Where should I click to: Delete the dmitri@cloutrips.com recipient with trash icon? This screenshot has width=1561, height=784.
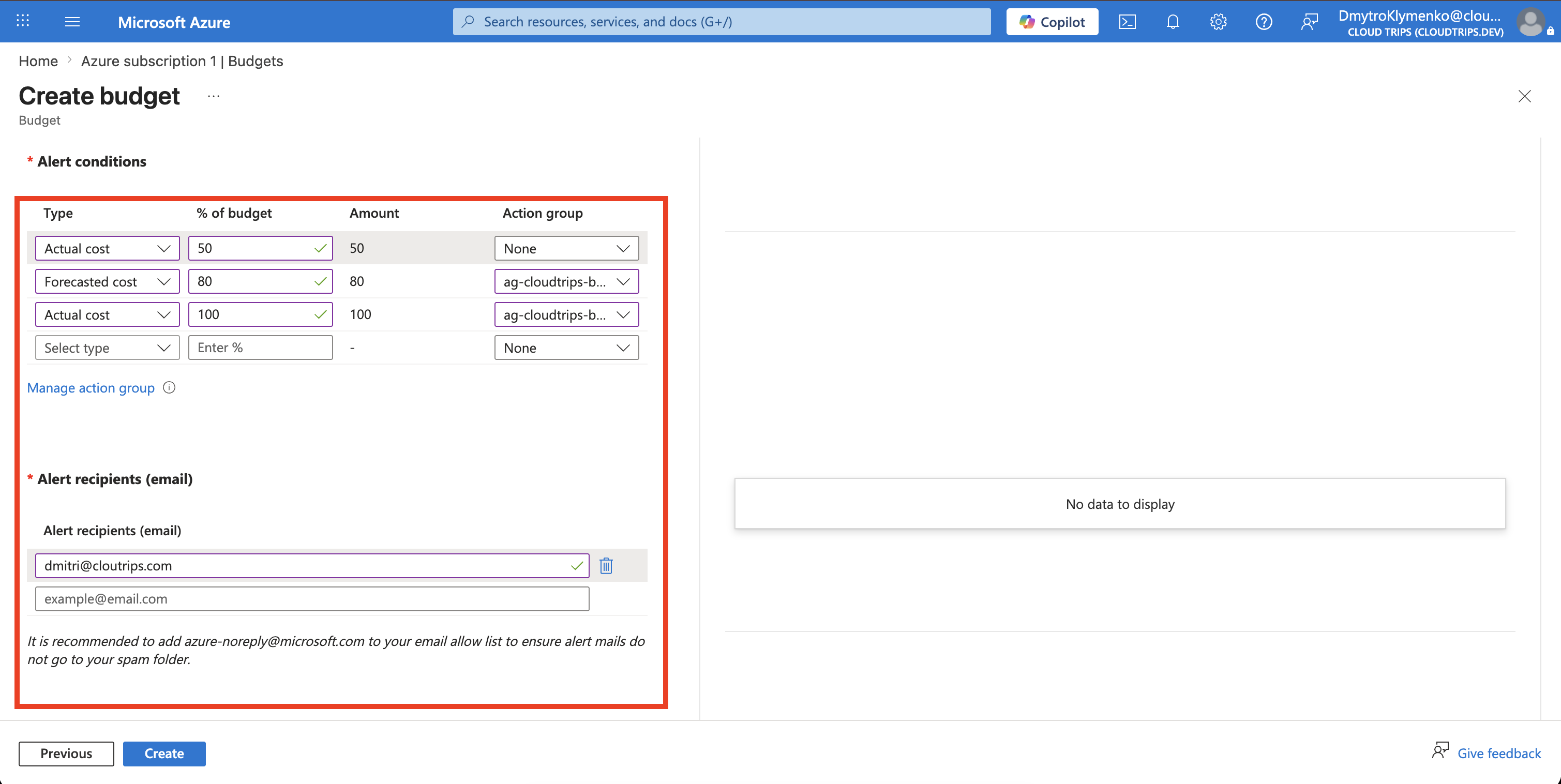pyautogui.click(x=606, y=565)
